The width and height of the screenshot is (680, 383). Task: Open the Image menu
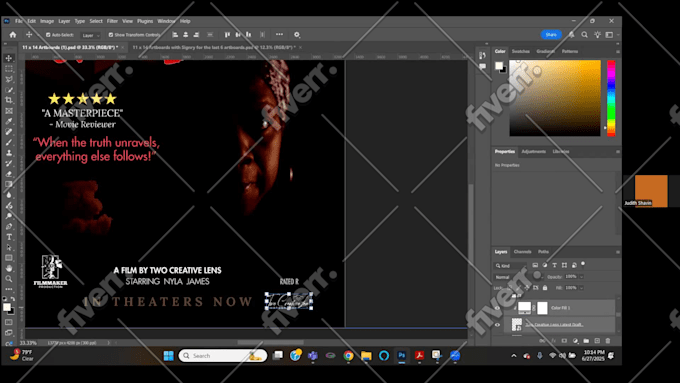47,21
